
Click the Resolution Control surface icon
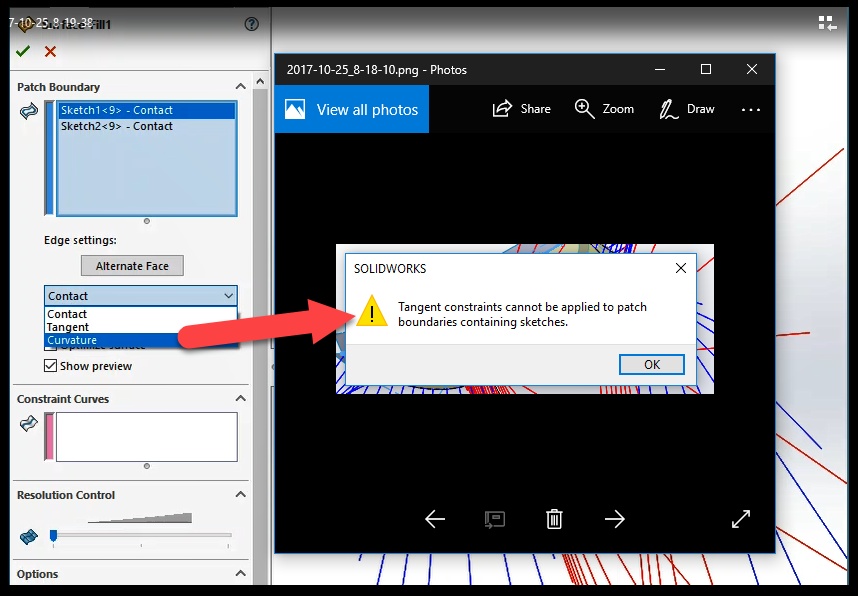pyautogui.click(x=28, y=536)
